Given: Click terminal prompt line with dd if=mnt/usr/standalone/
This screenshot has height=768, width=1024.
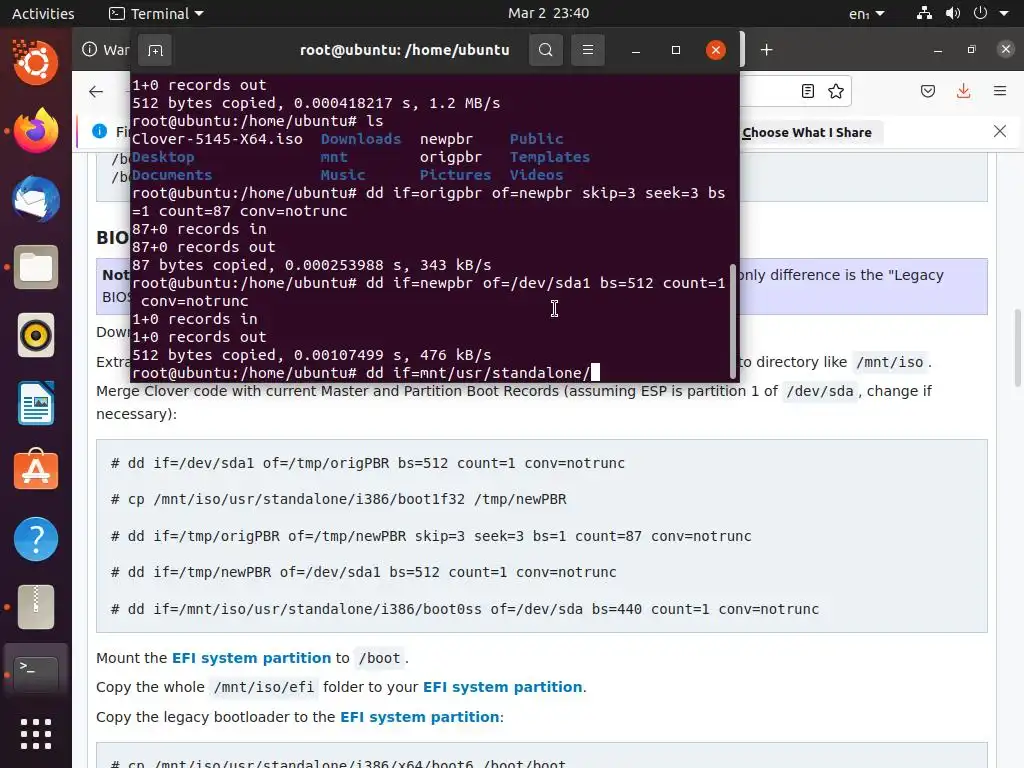Looking at the screenshot, I should 366,373.
